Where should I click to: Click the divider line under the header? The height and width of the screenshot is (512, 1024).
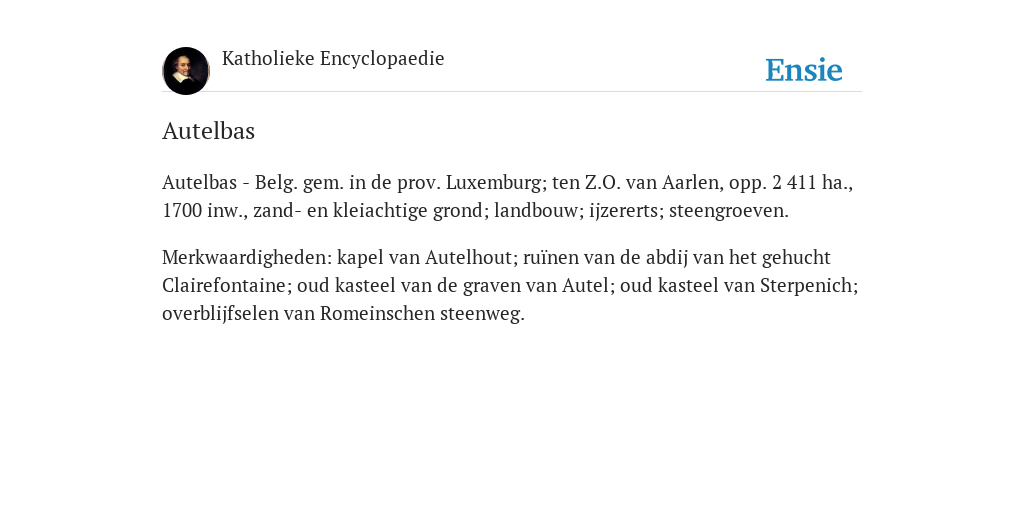coord(512,92)
